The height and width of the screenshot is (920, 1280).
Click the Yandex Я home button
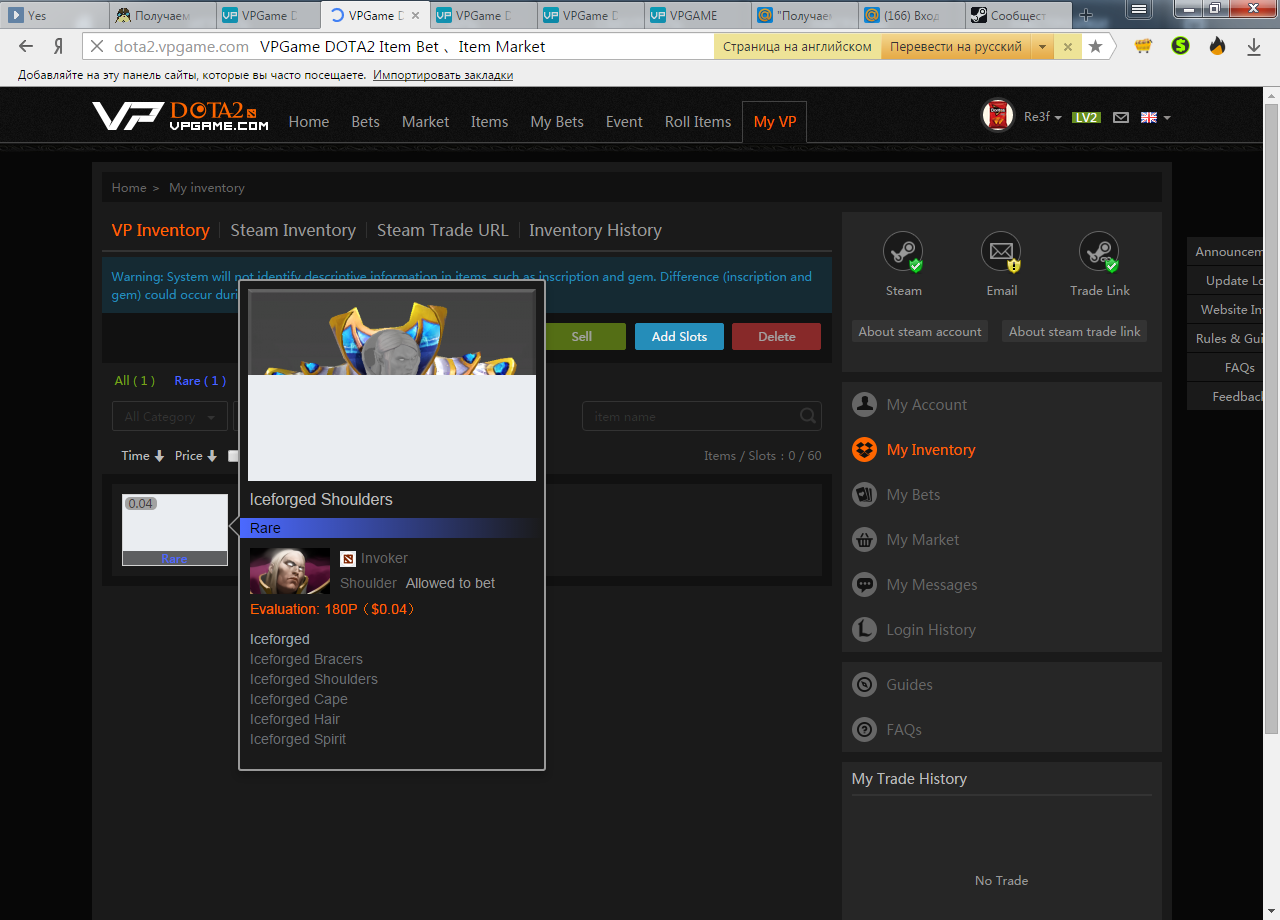point(59,46)
